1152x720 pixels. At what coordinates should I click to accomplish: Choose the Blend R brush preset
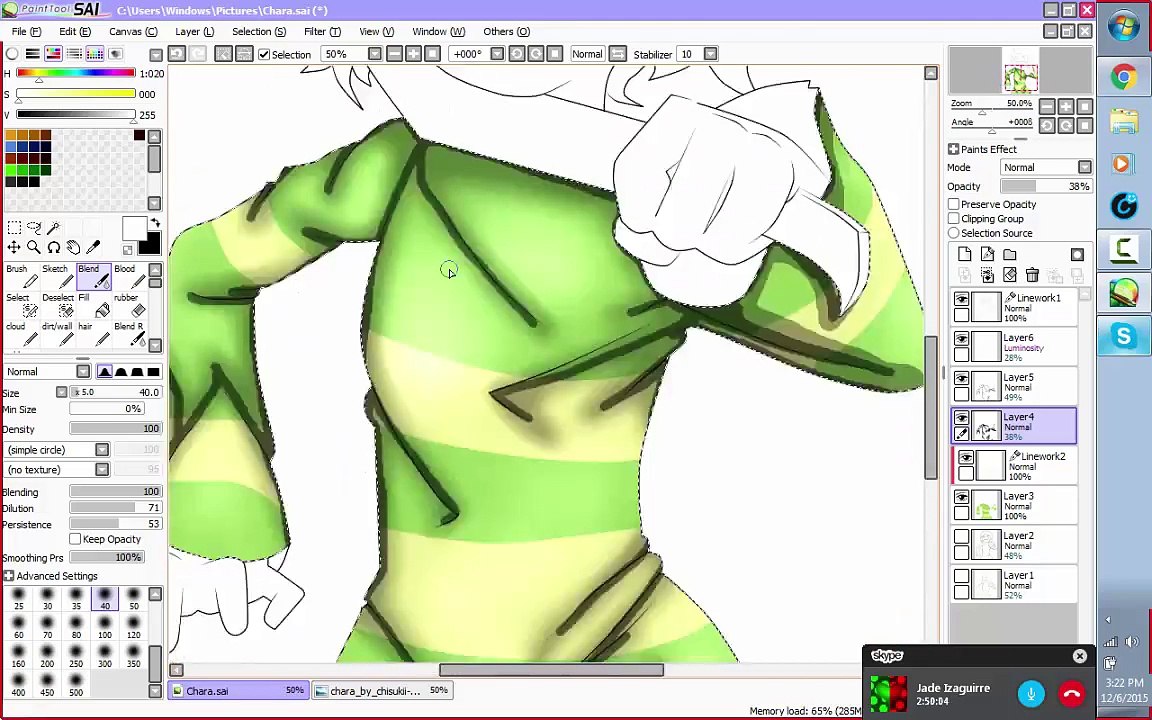coord(130,334)
